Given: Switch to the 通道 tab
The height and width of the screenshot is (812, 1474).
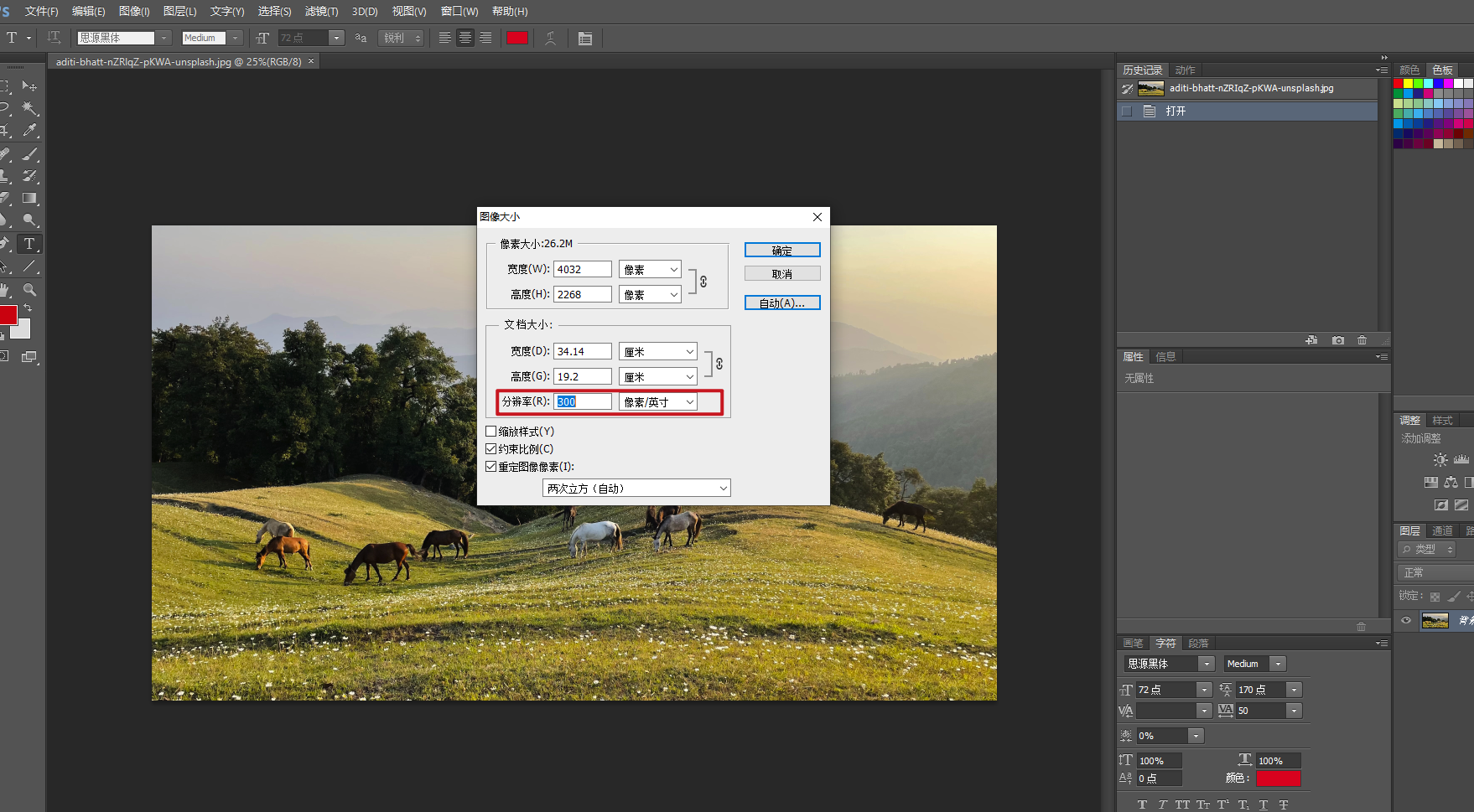Looking at the screenshot, I should point(1442,530).
